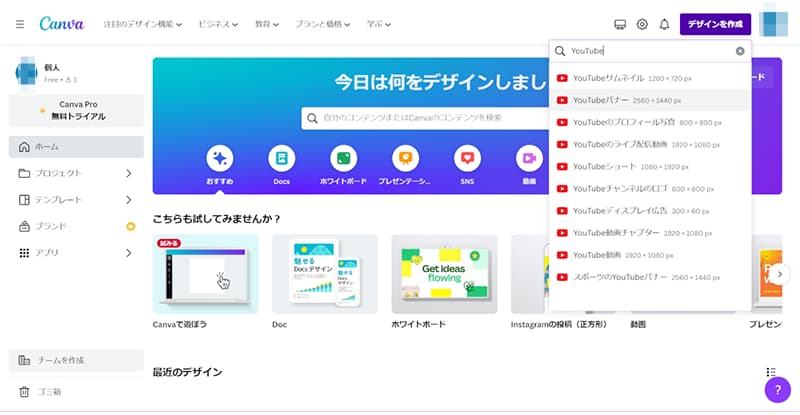This screenshot has width=800, height=415.
Task: Expand the 学ぶ menu
Action: pos(379,24)
